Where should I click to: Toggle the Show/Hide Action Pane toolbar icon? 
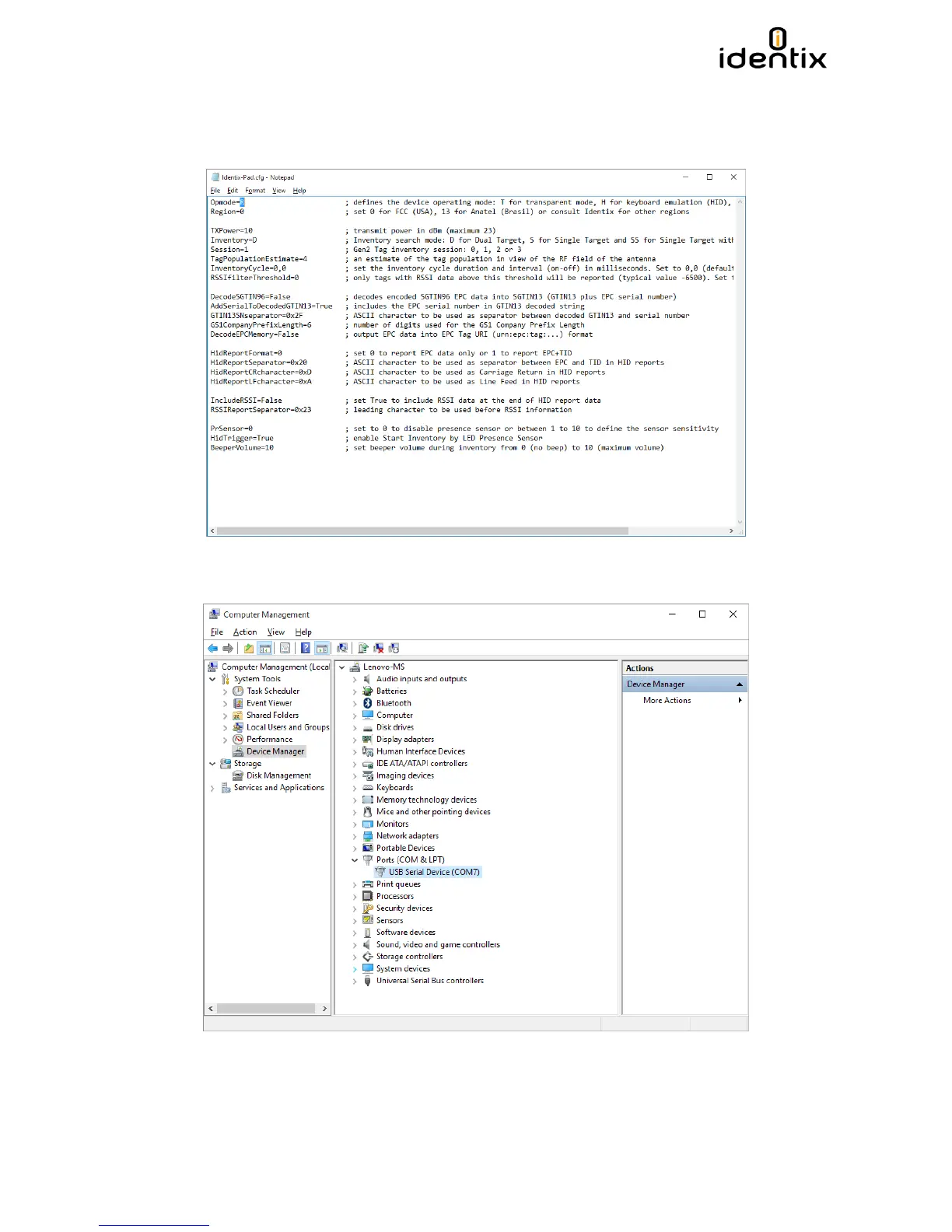[321, 648]
